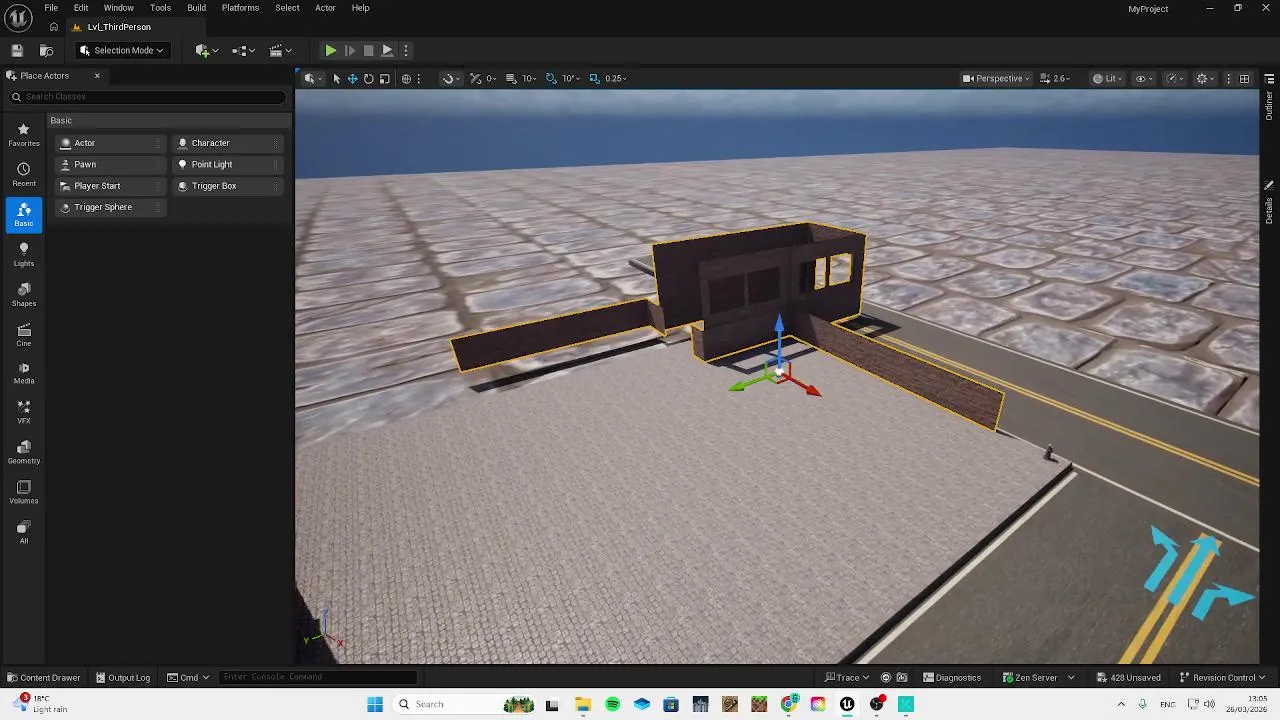Open the Show flags eye dropdown

coord(1143,78)
